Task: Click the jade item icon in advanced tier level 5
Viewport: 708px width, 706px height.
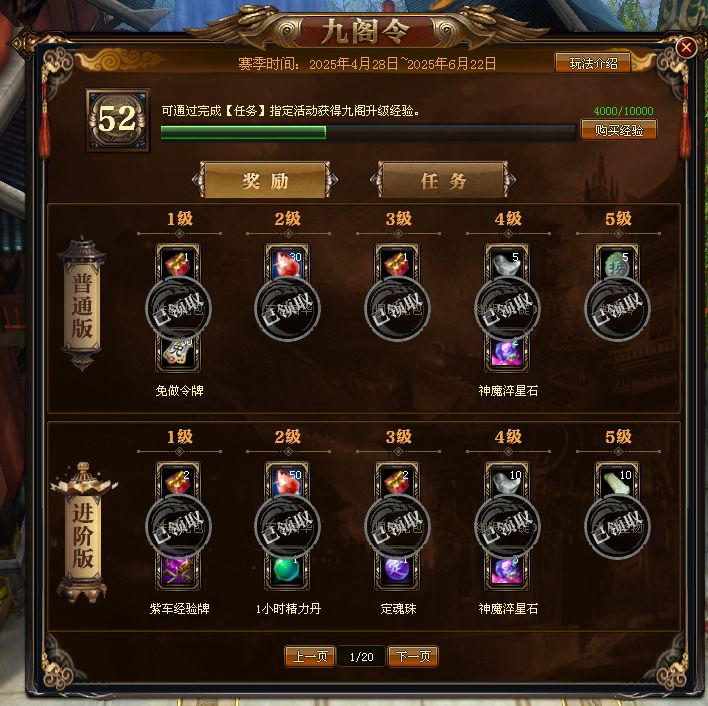Action: (x=617, y=481)
